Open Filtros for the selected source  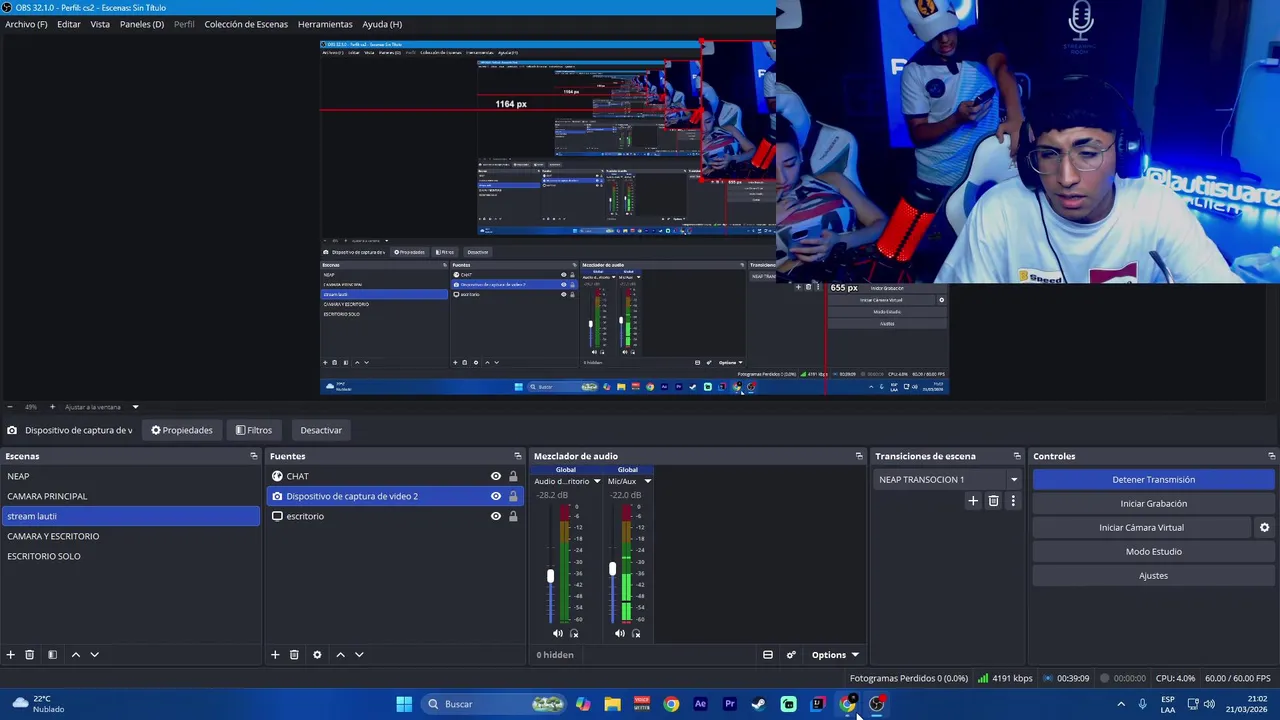pos(254,430)
